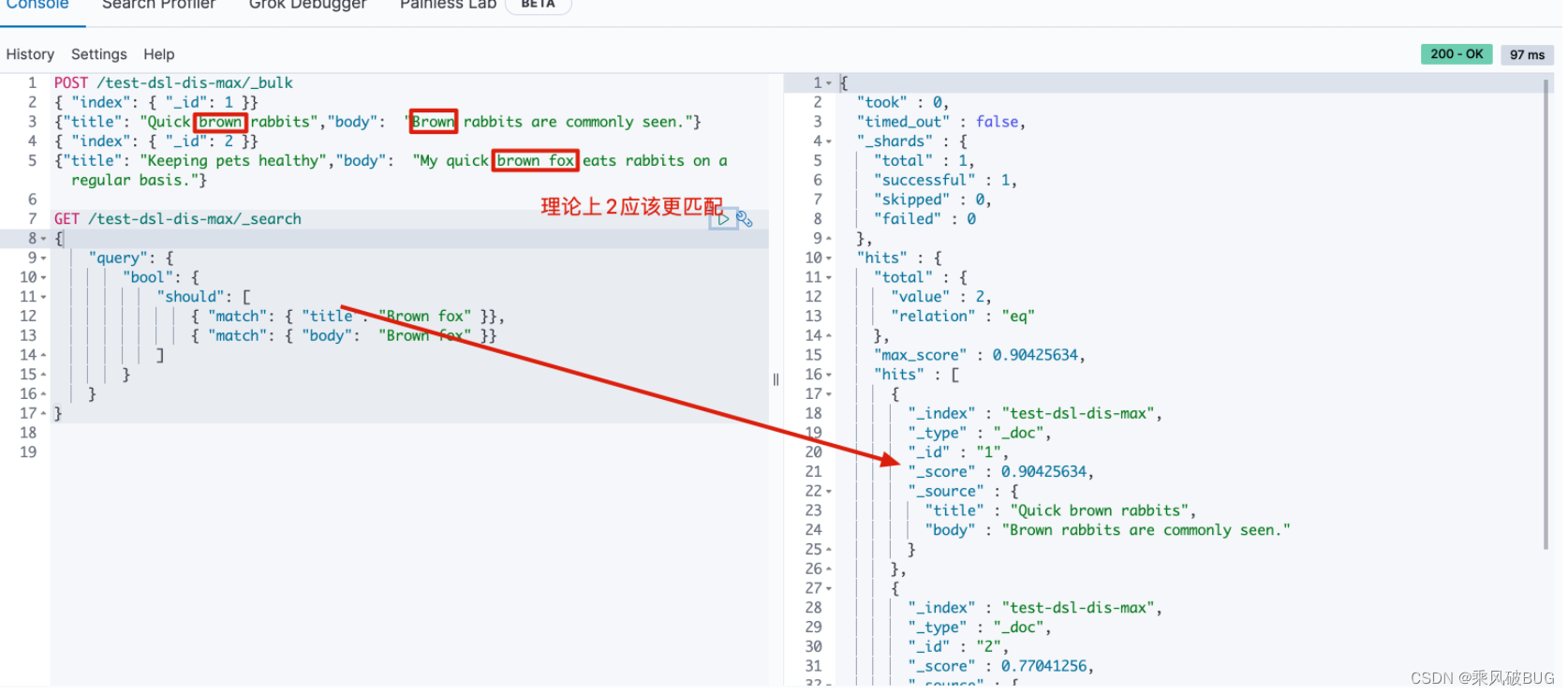Viewport: 1568px width, 695px height.
Task: Open the wrench request-options icon
Action: tap(746, 219)
